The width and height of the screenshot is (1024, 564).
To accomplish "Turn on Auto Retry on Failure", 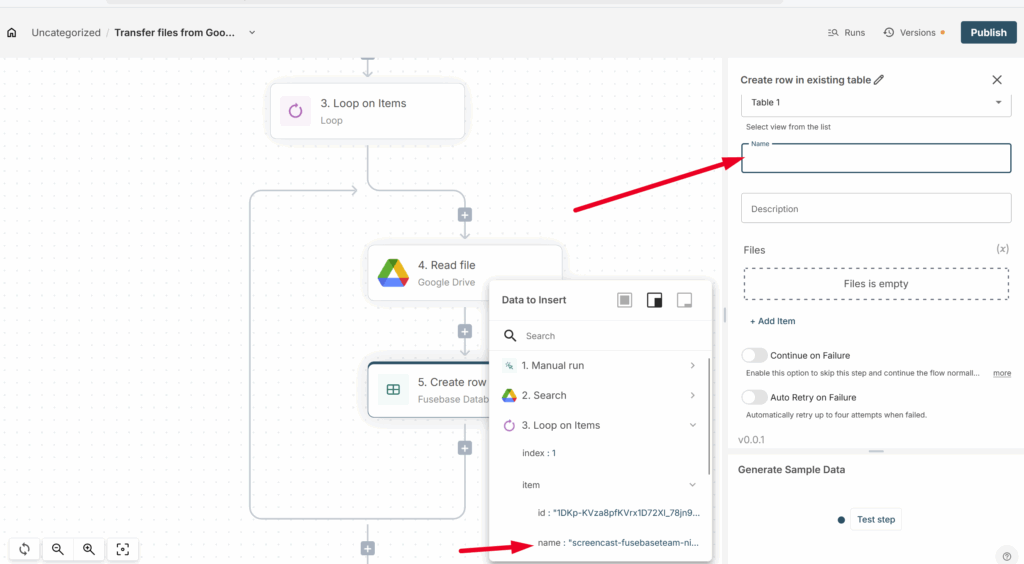I will (755, 397).
